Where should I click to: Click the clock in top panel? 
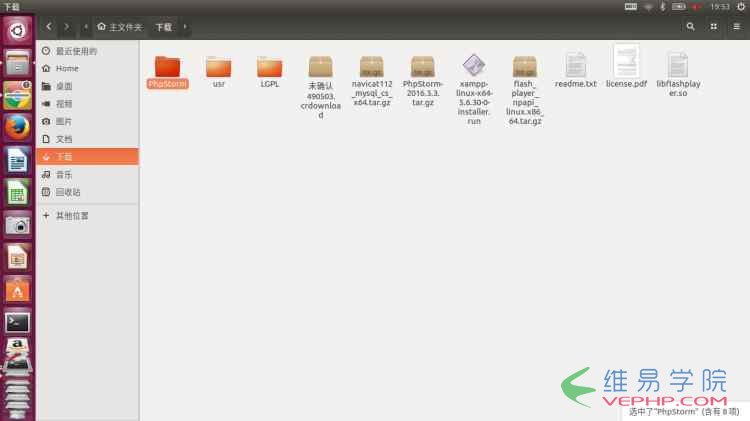[720, 7]
